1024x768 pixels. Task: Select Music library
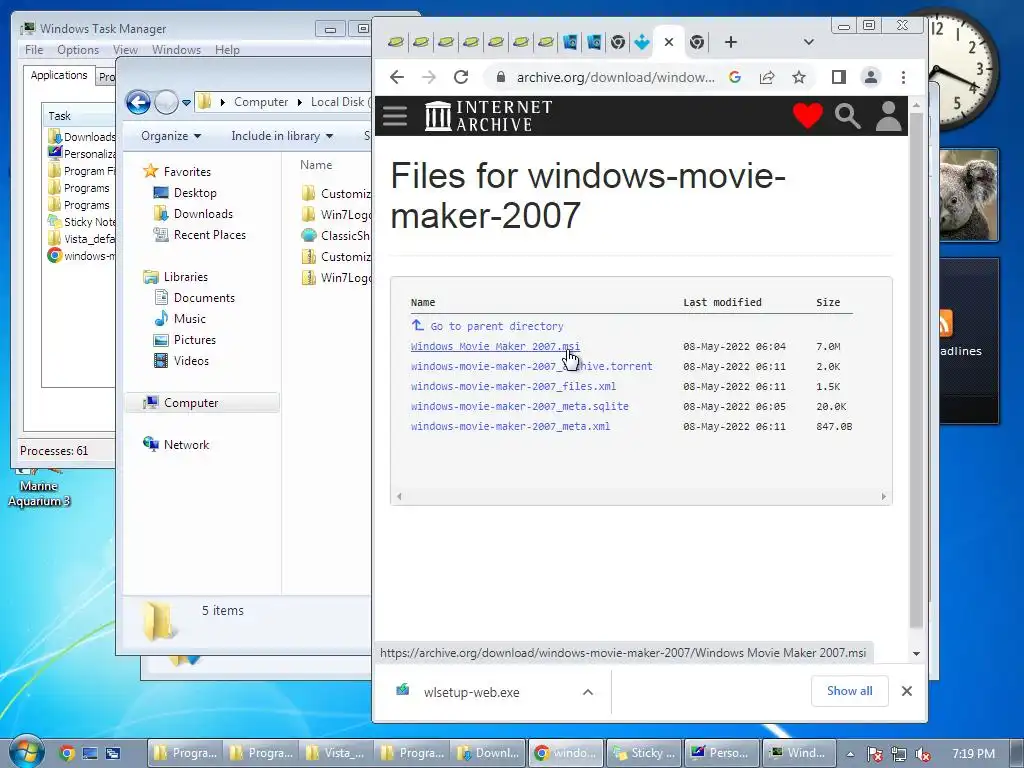click(x=189, y=319)
